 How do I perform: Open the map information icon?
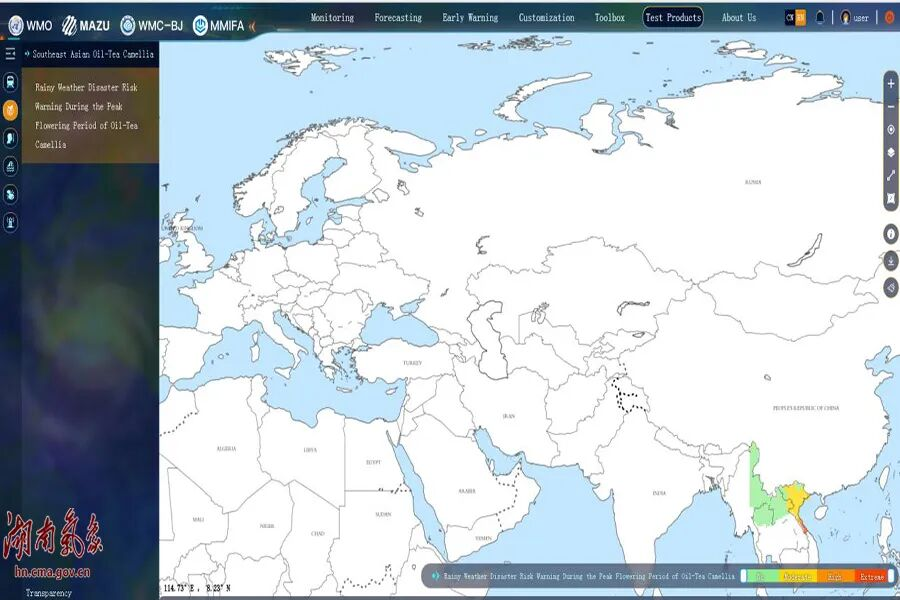[x=891, y=234]
